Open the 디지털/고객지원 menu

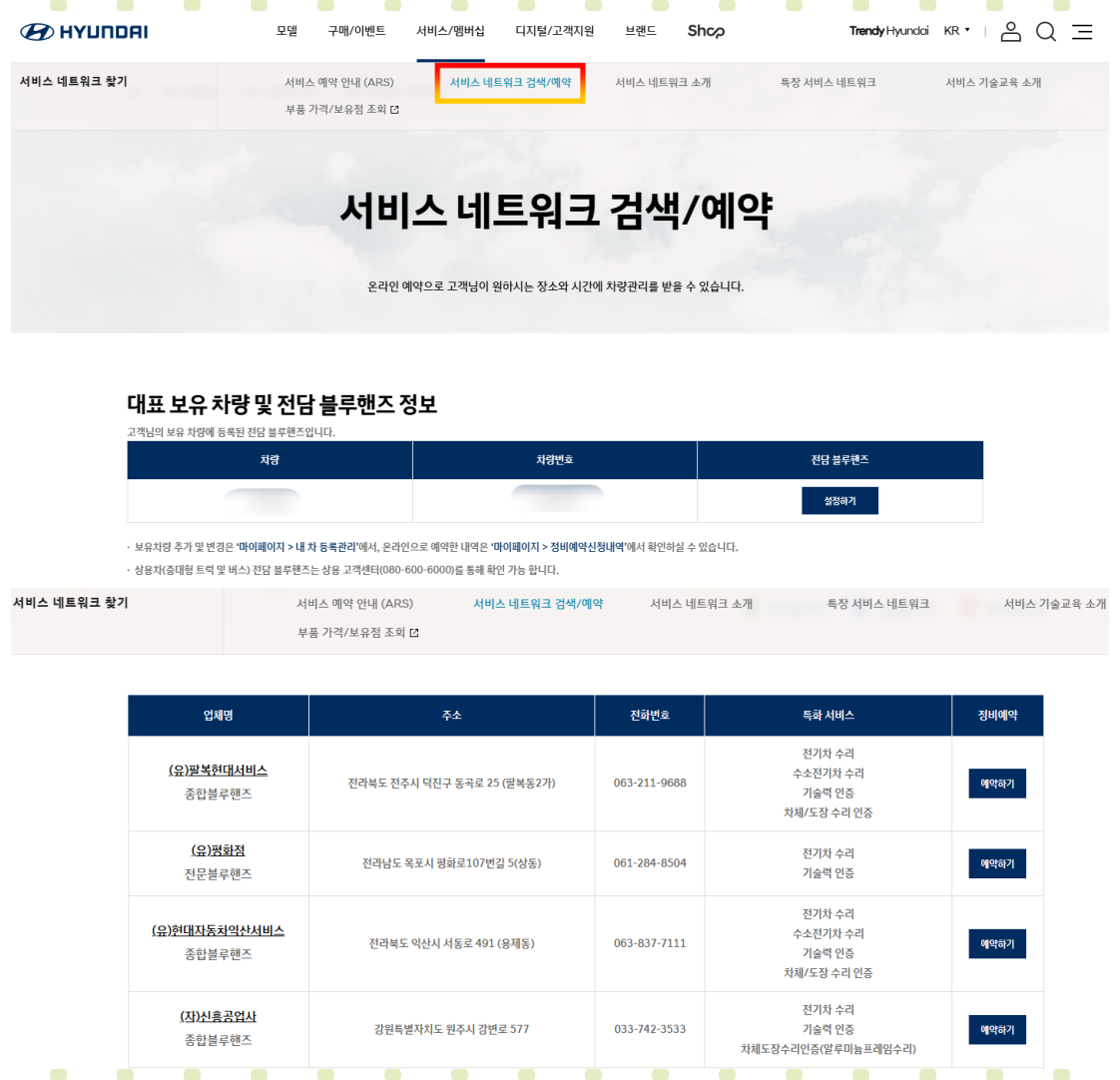(x=554, y=31)
